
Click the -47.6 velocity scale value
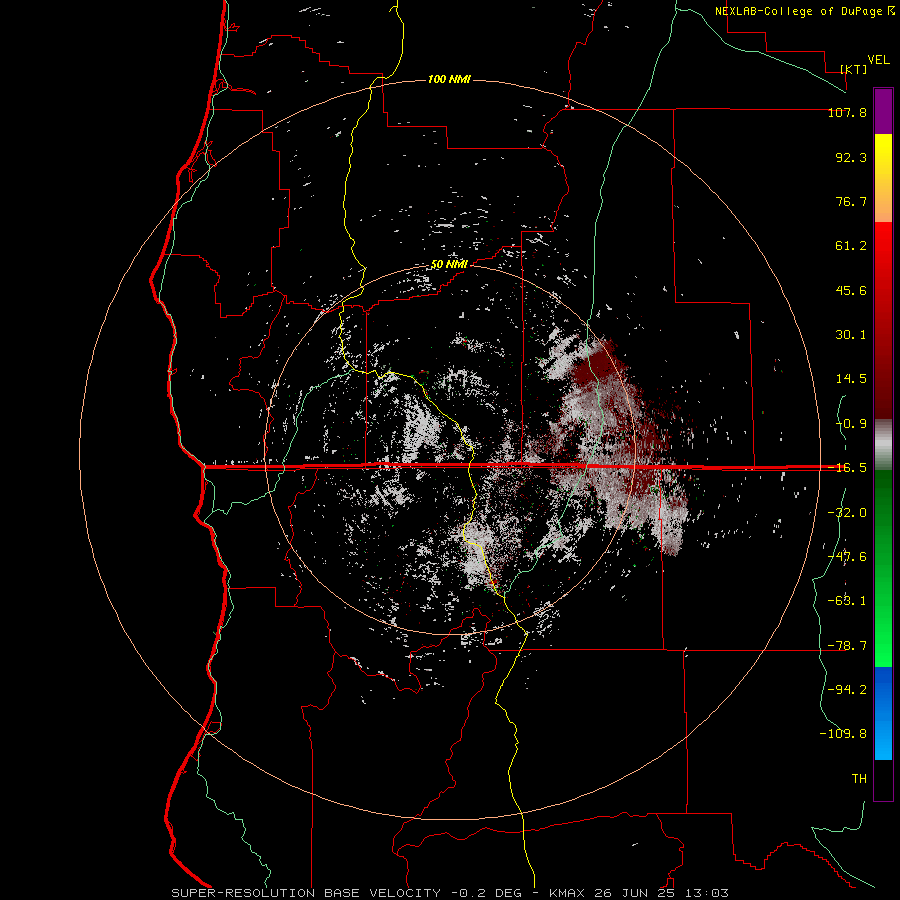pos(847,556)
